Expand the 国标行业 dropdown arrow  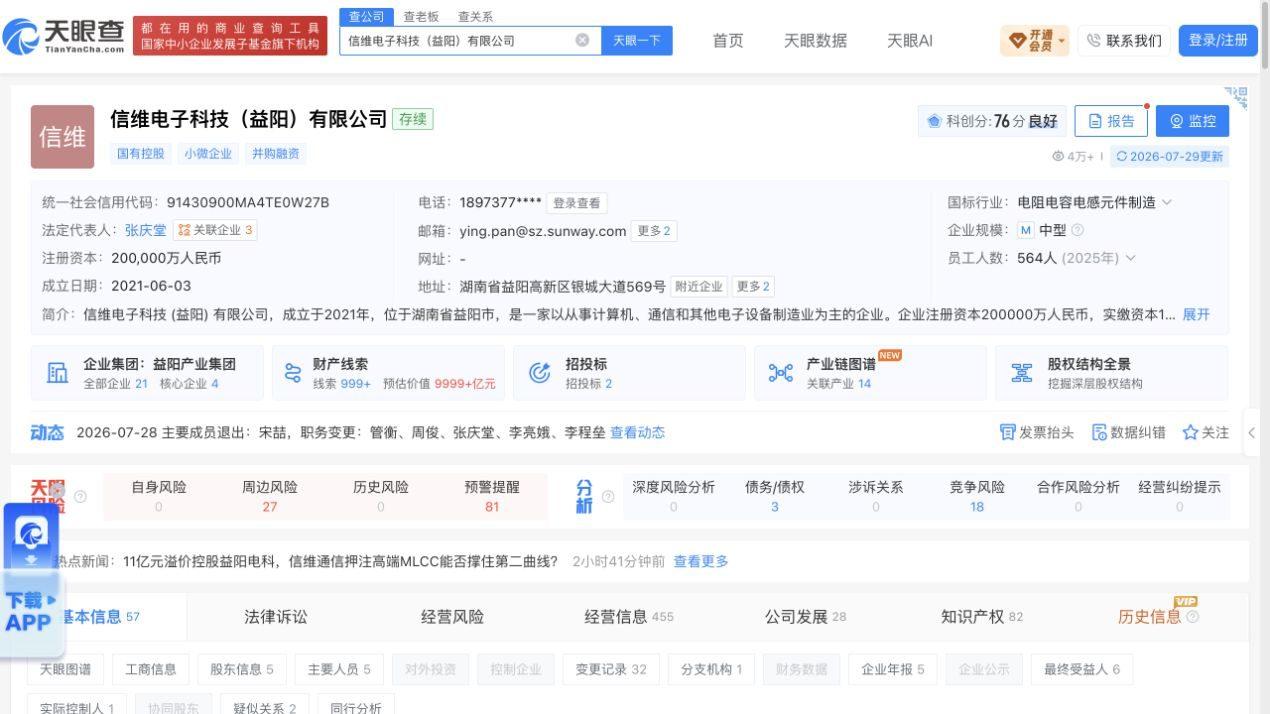click(x=1166, y=202)
